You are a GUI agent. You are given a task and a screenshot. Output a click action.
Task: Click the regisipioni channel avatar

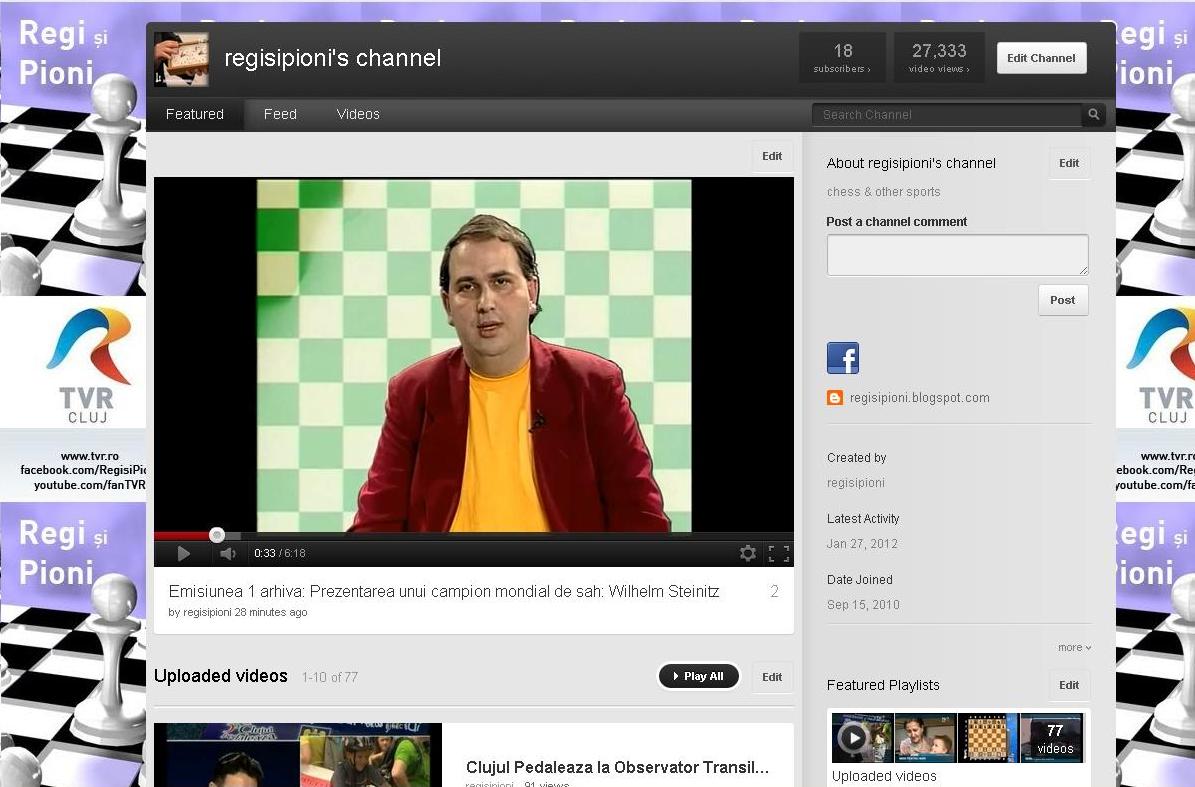(181, 59)
